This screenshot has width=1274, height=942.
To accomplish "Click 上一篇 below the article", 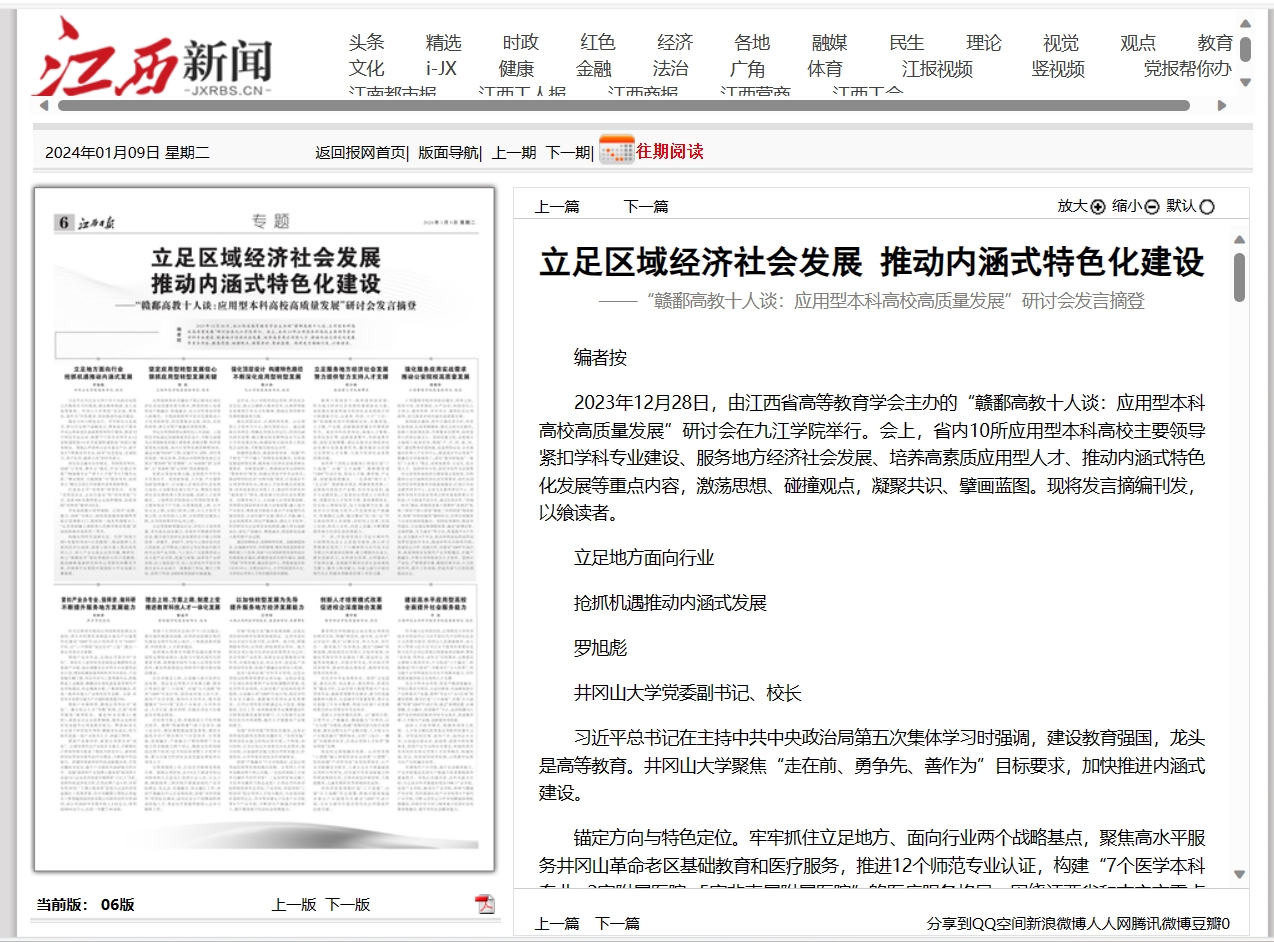I will tap(557, 924).
